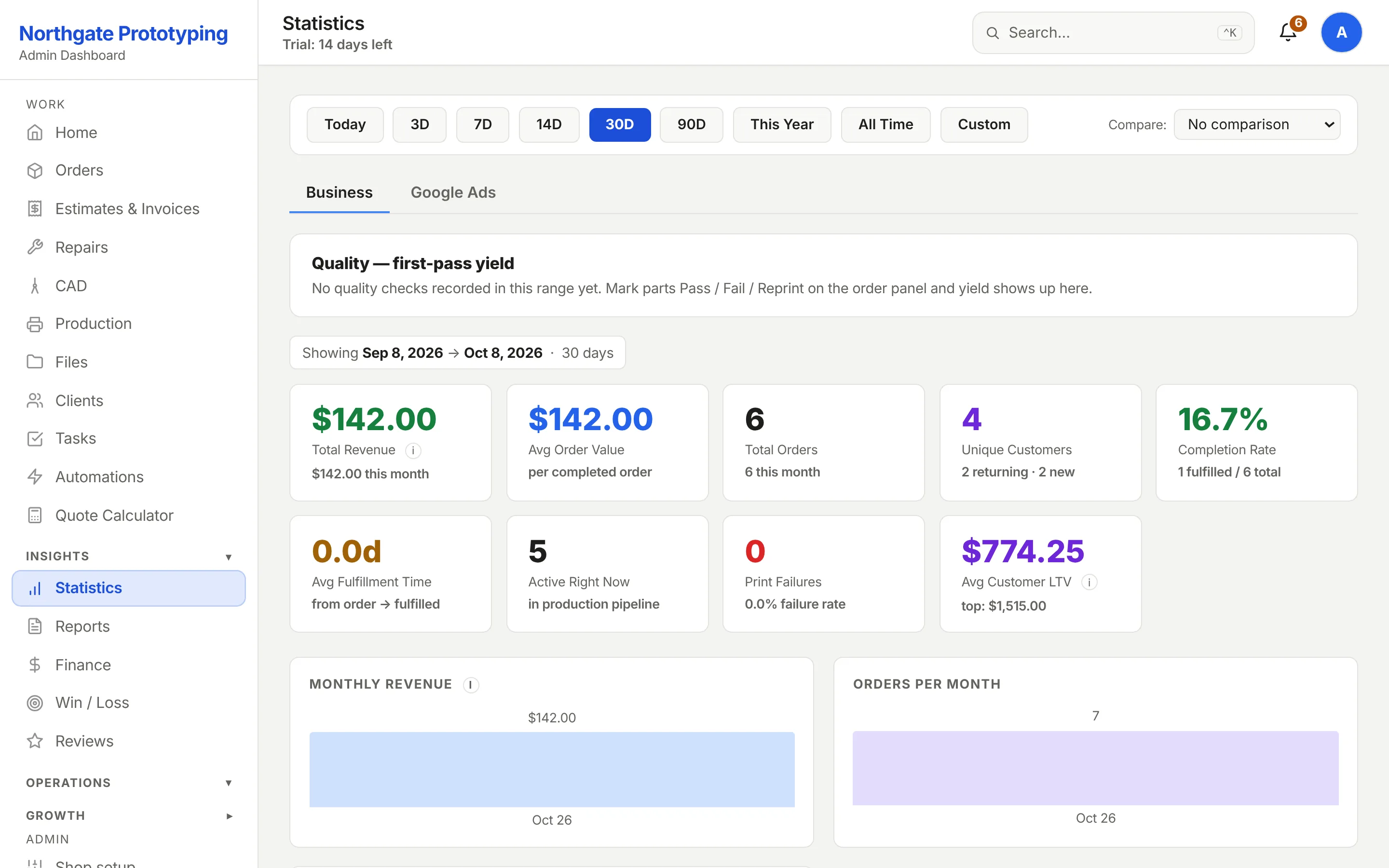1389x868 pixels.
Task: Click the Home house icon in sidebar
Action: click(x=35, y=133)
